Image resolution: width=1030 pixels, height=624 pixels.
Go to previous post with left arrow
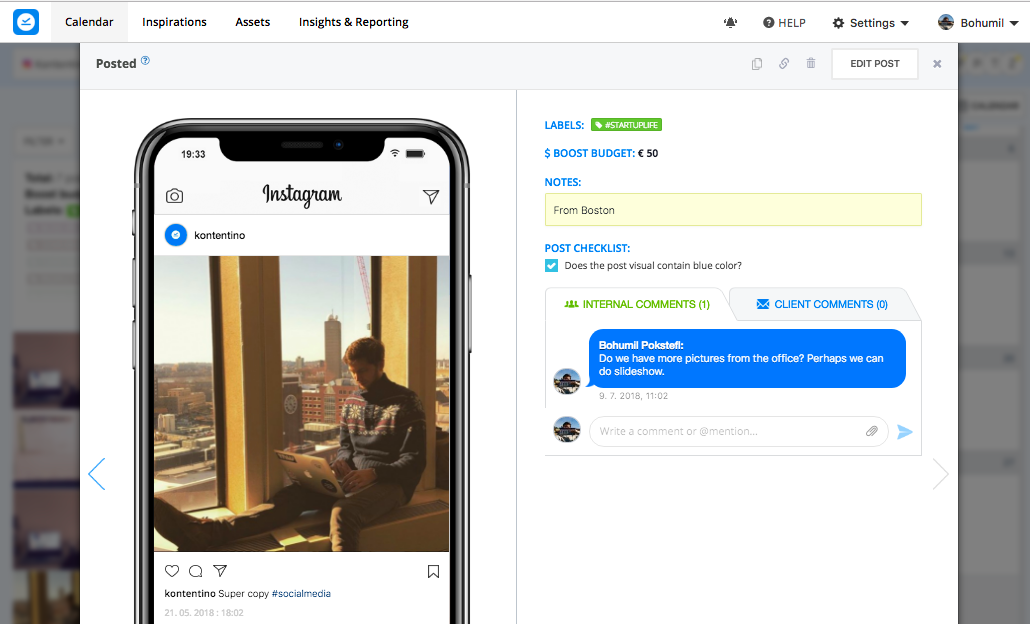pos(97,474)
